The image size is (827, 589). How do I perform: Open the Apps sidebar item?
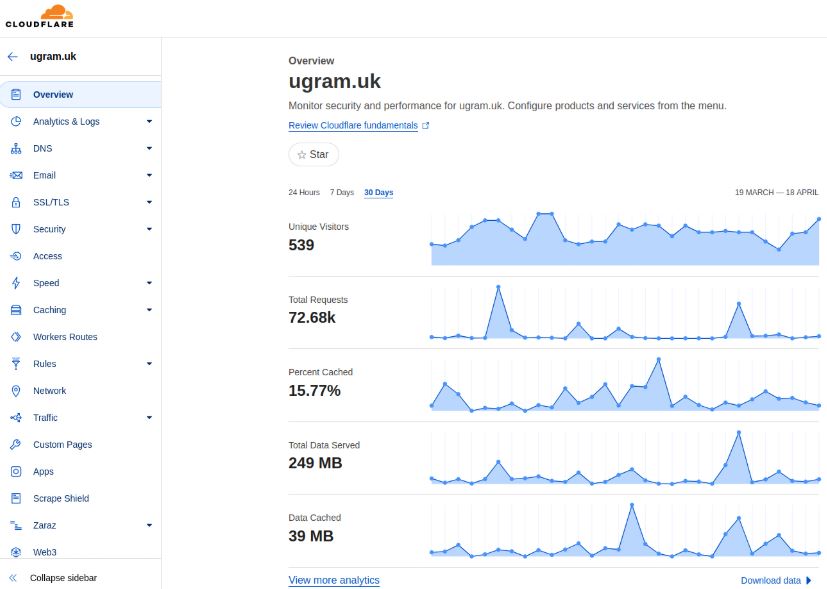coord(81,471)
